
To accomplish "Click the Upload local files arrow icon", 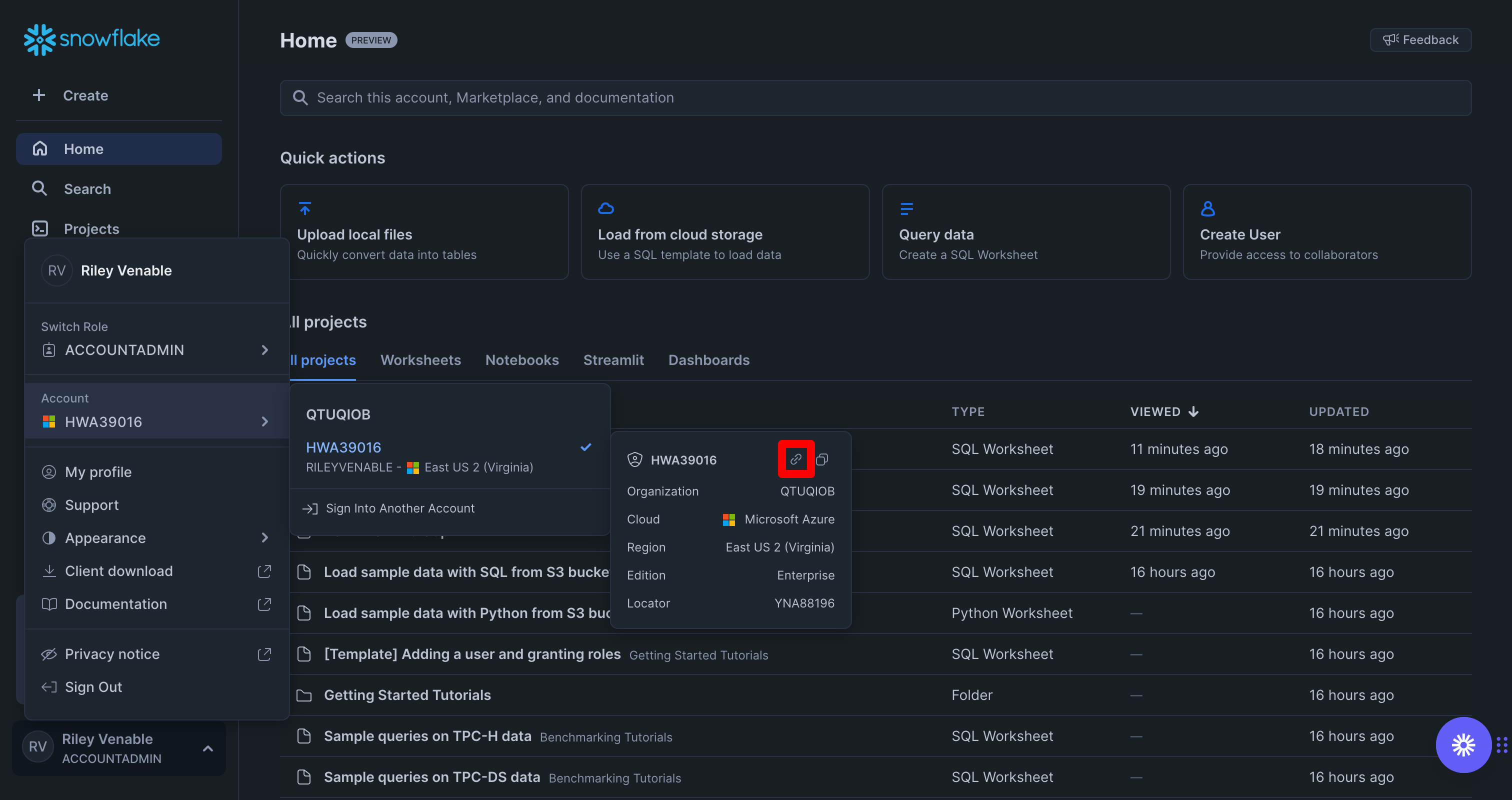I will [x=304, y=208].
